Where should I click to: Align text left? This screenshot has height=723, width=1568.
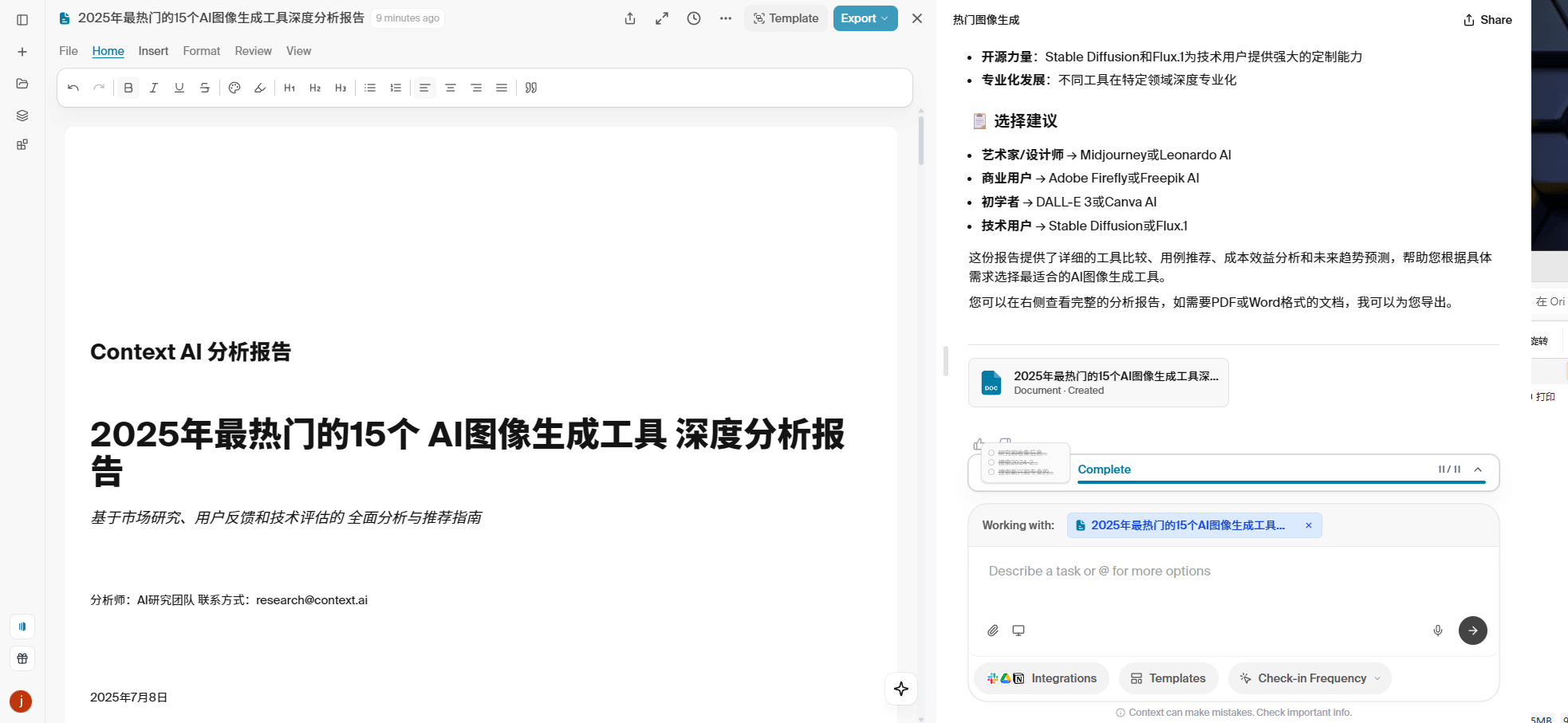click(x=425, y=88)
